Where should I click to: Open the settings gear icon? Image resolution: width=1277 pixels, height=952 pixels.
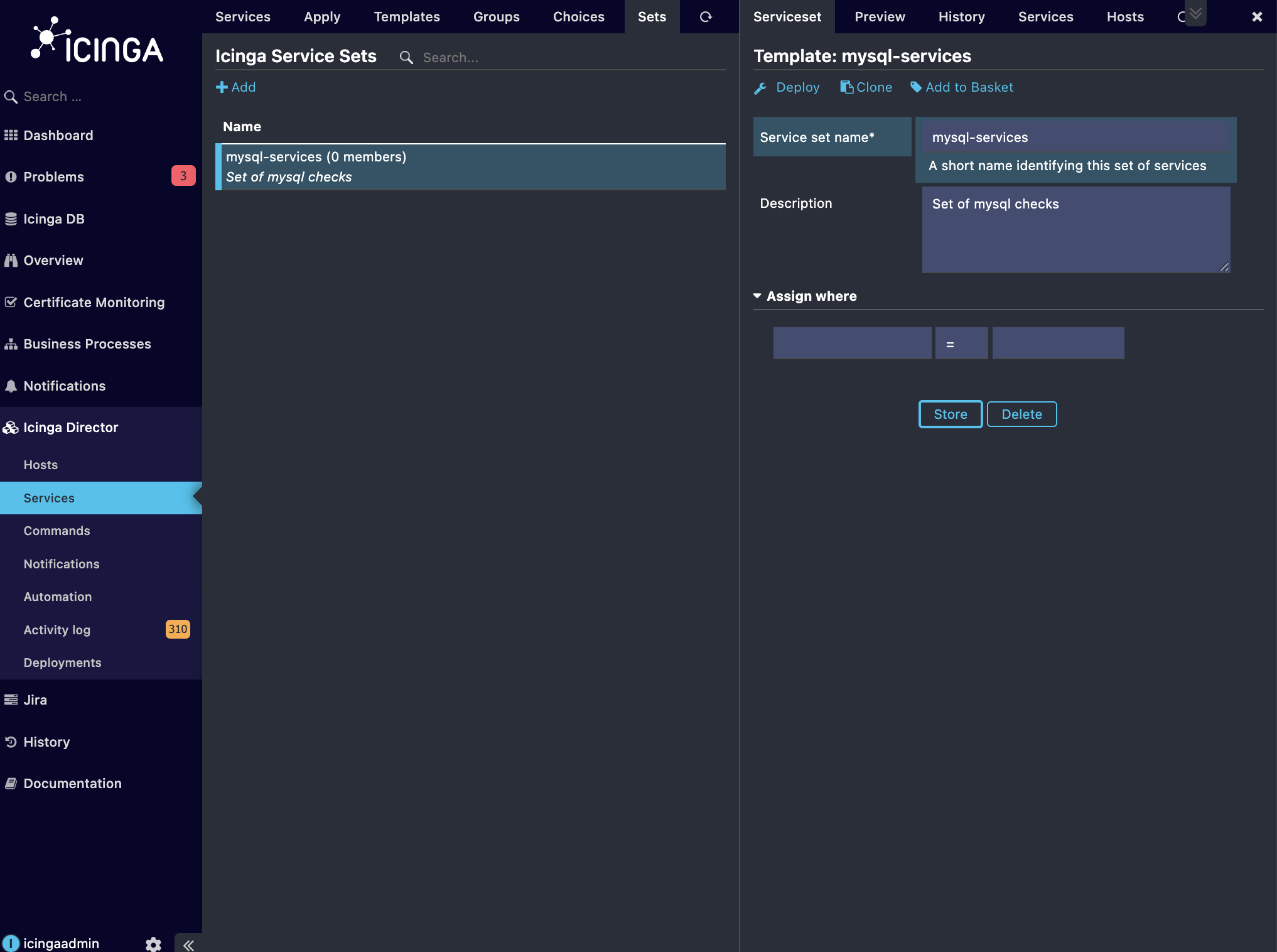(x=153, y=944)
